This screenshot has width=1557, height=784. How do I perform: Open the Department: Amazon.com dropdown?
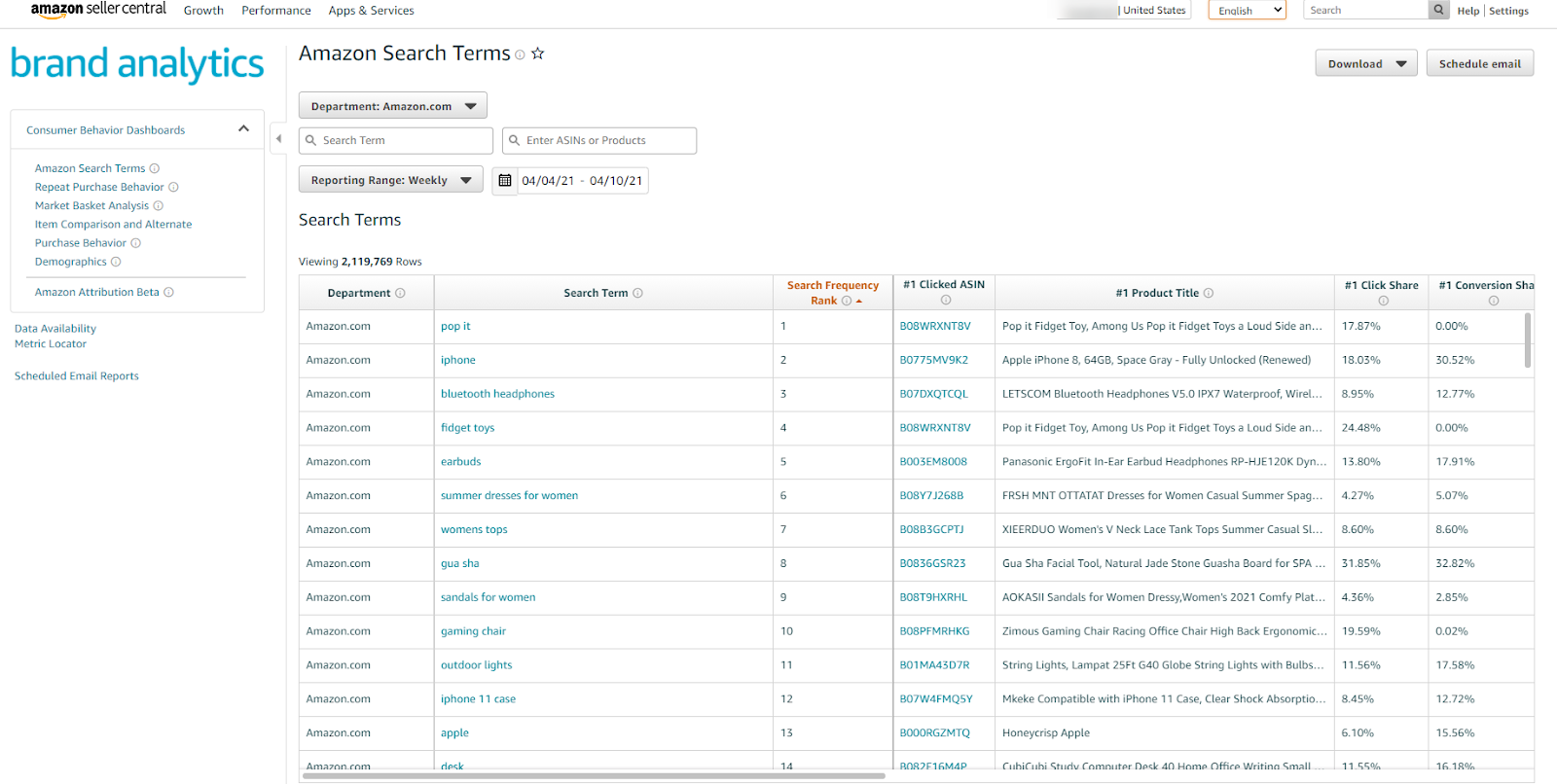[x=393, y=106]
